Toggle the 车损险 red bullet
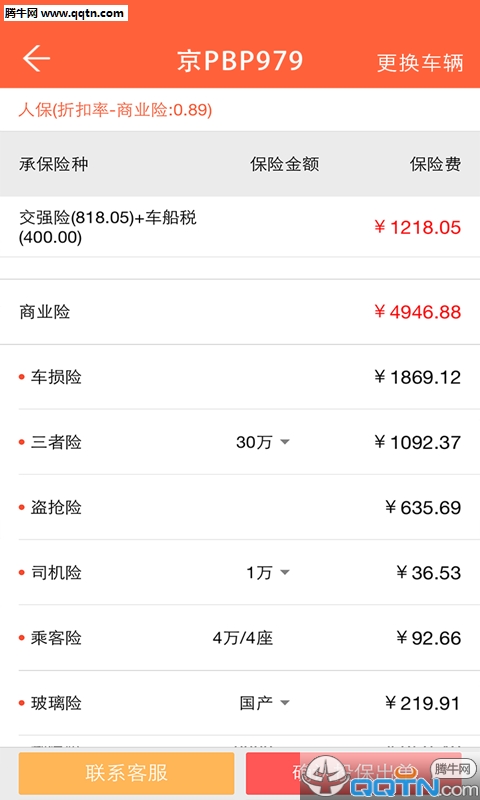 [21, 377]
